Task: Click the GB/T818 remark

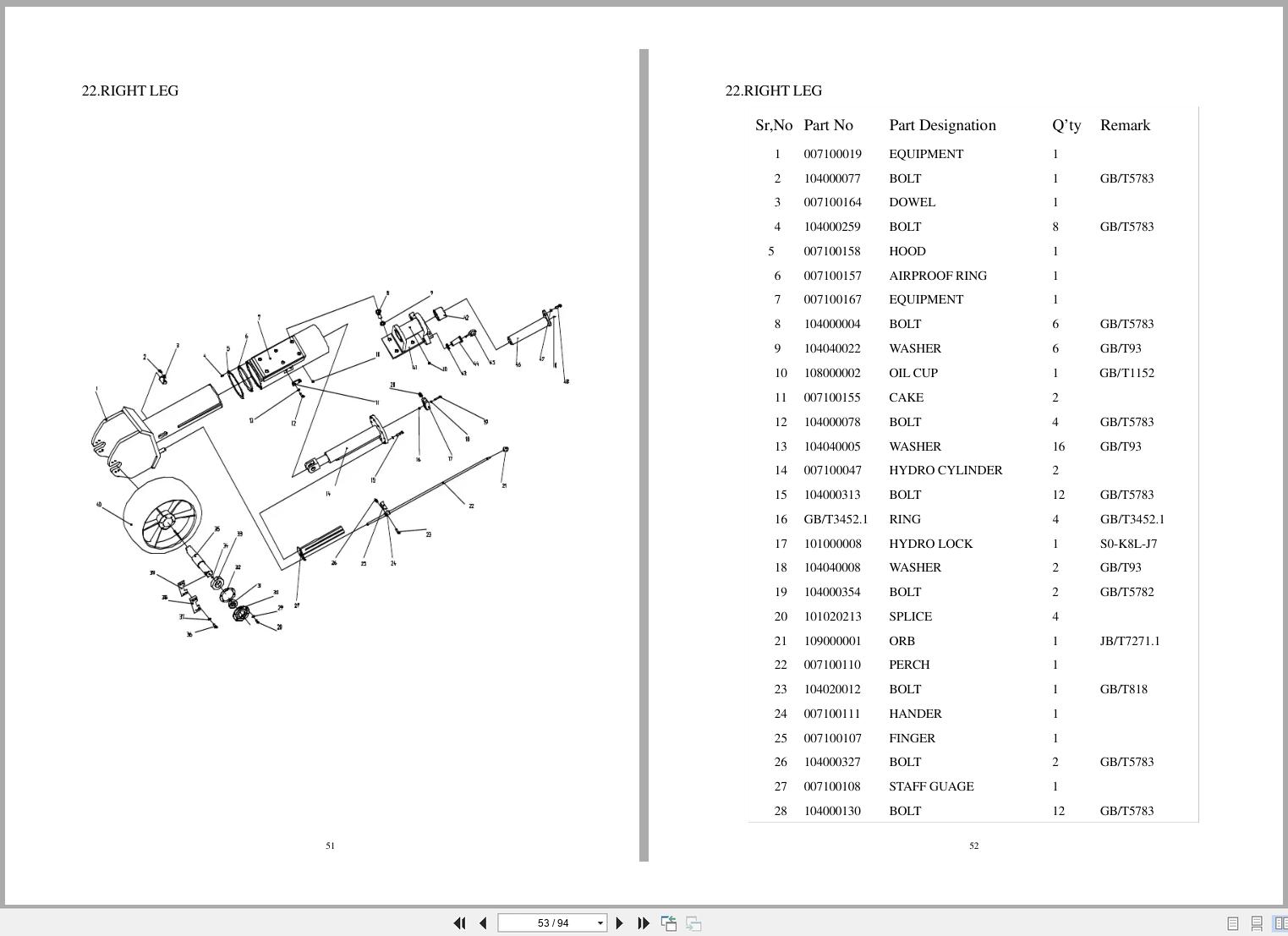Action: (1123, 689)
